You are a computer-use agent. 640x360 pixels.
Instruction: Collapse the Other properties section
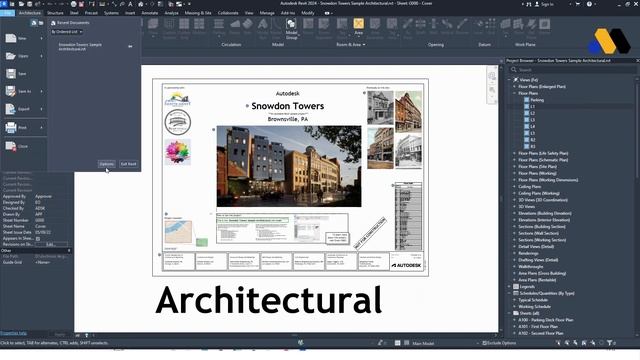pos(69,251)
